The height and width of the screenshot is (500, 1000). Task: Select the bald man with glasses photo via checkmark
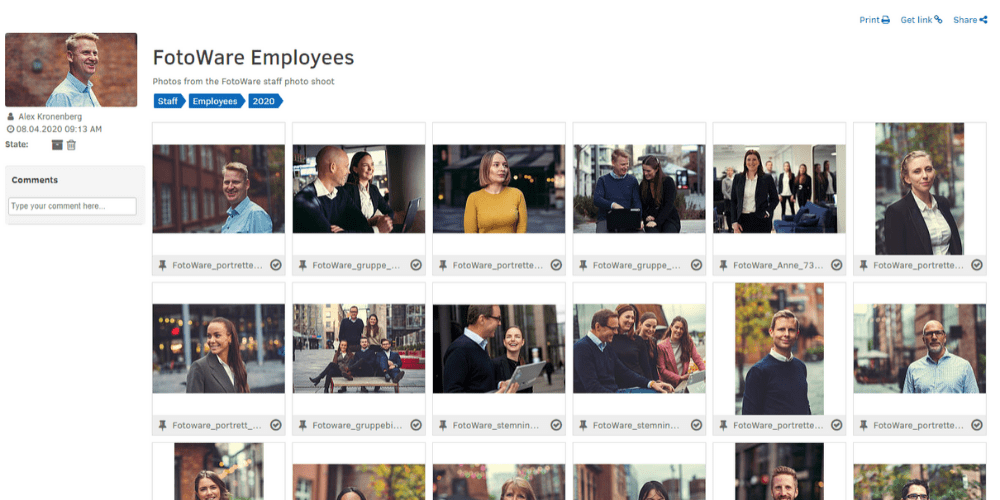pyautogui.click(x=977, y=425)
